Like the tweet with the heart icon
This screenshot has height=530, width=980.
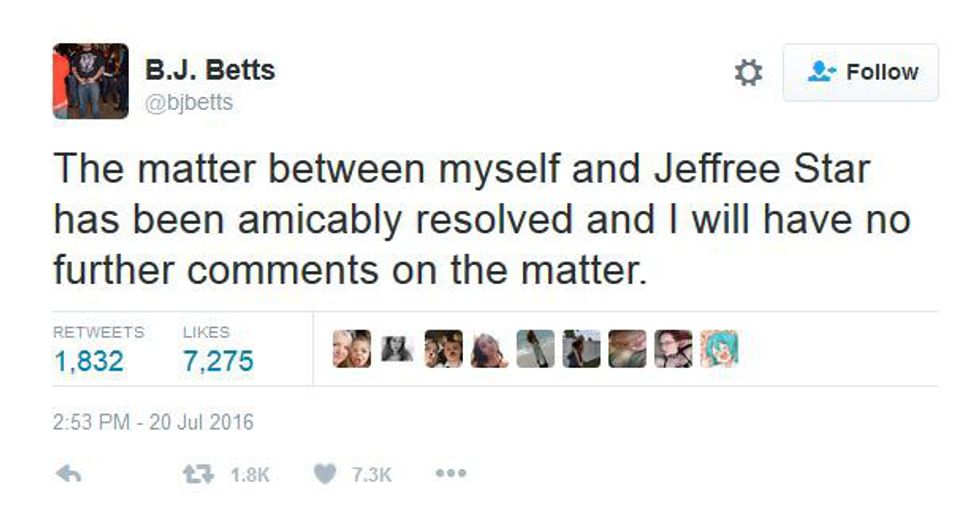(324, 474)
